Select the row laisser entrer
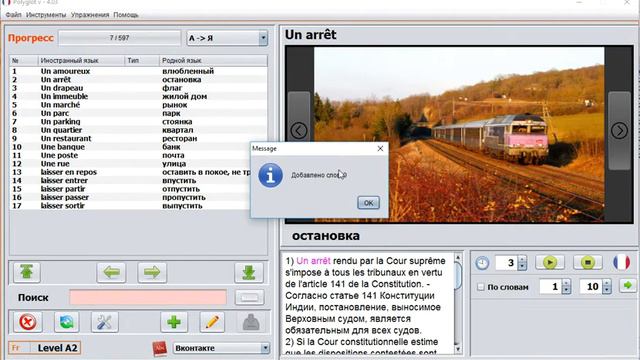Image resolution: width=640 pixels, height=360 pixels. pos(130,180)
